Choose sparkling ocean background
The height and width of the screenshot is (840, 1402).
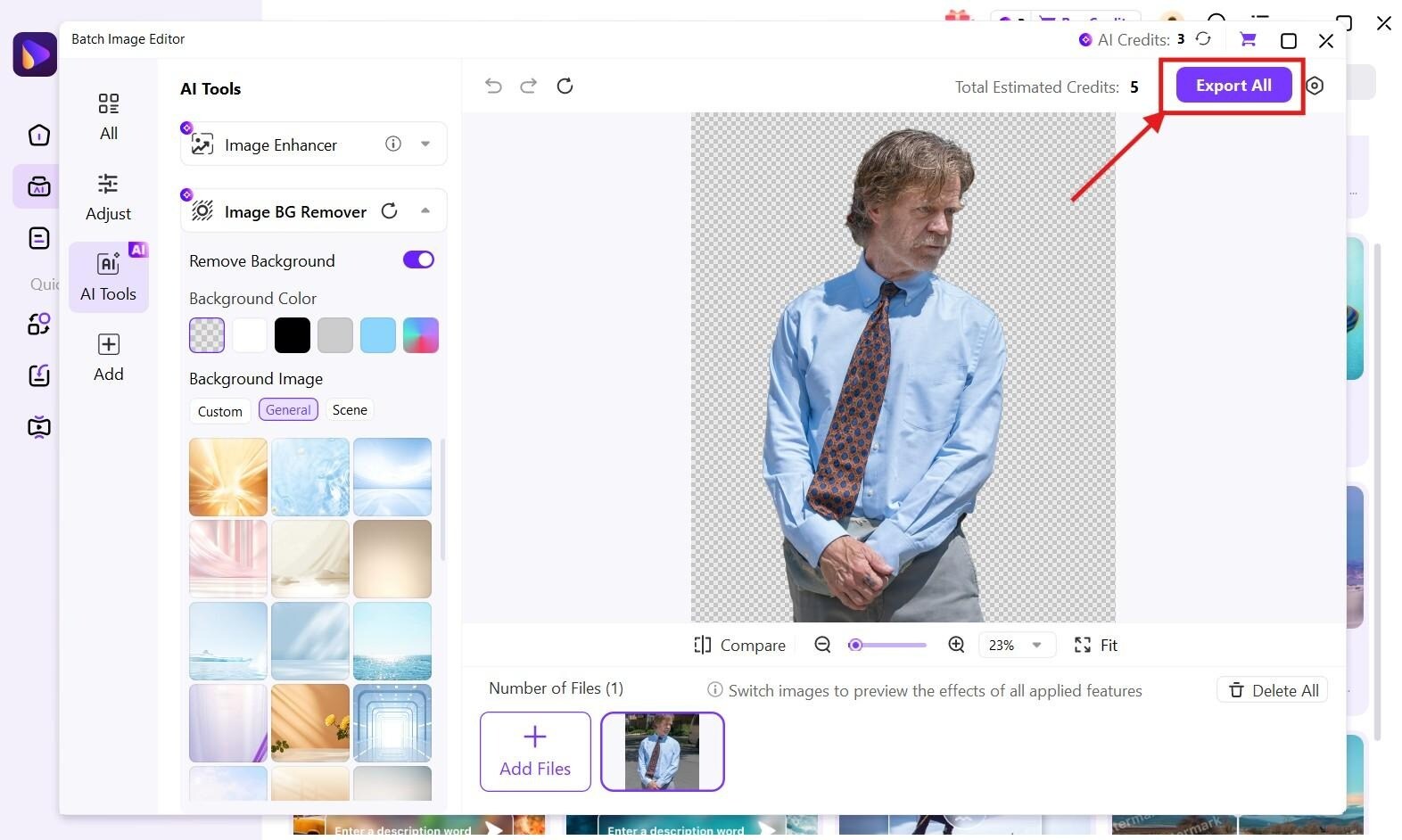pyautogui.click(x=392, y=641)
